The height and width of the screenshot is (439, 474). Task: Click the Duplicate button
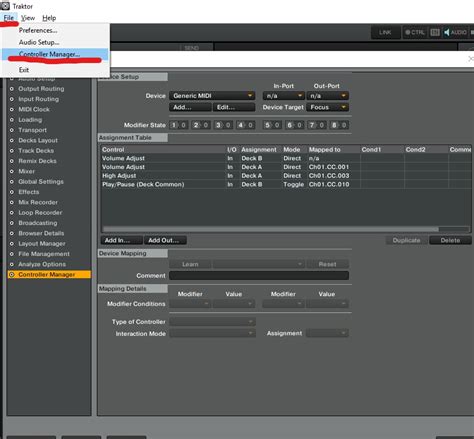tap(407, 240)
